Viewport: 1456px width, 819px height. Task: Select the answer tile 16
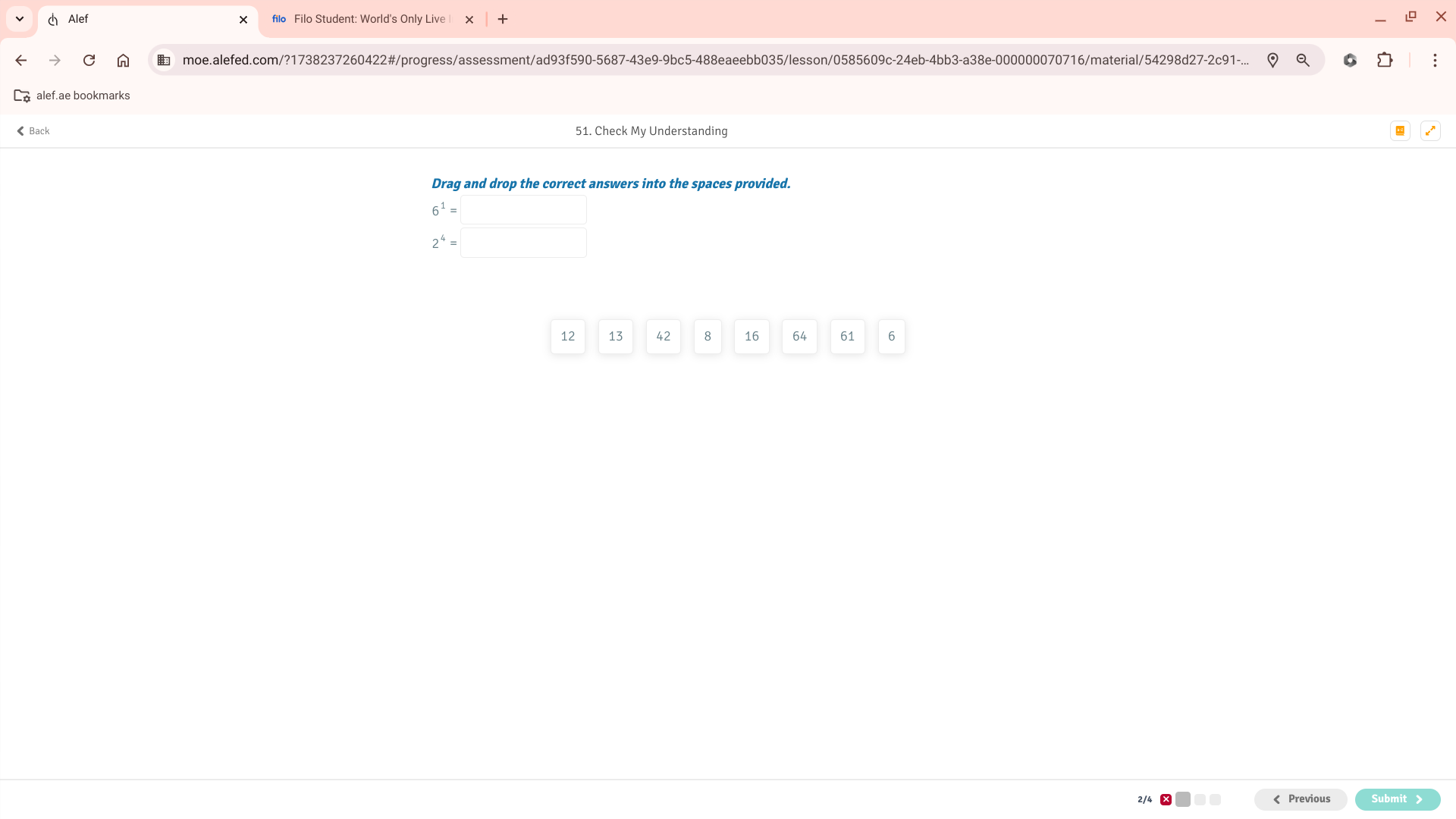tap(752, 336)
